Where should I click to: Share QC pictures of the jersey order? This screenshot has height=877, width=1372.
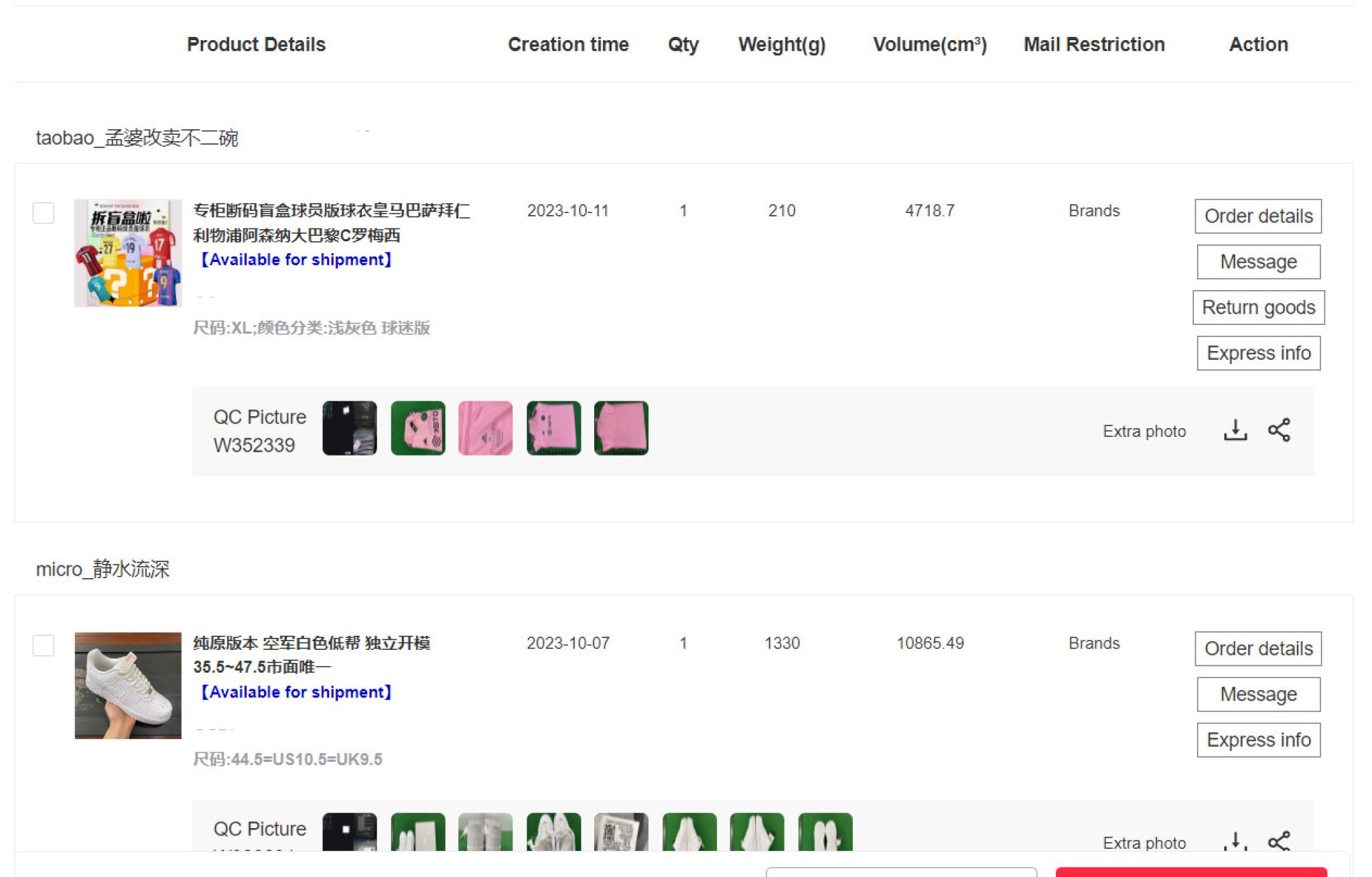click(1279, 430)
